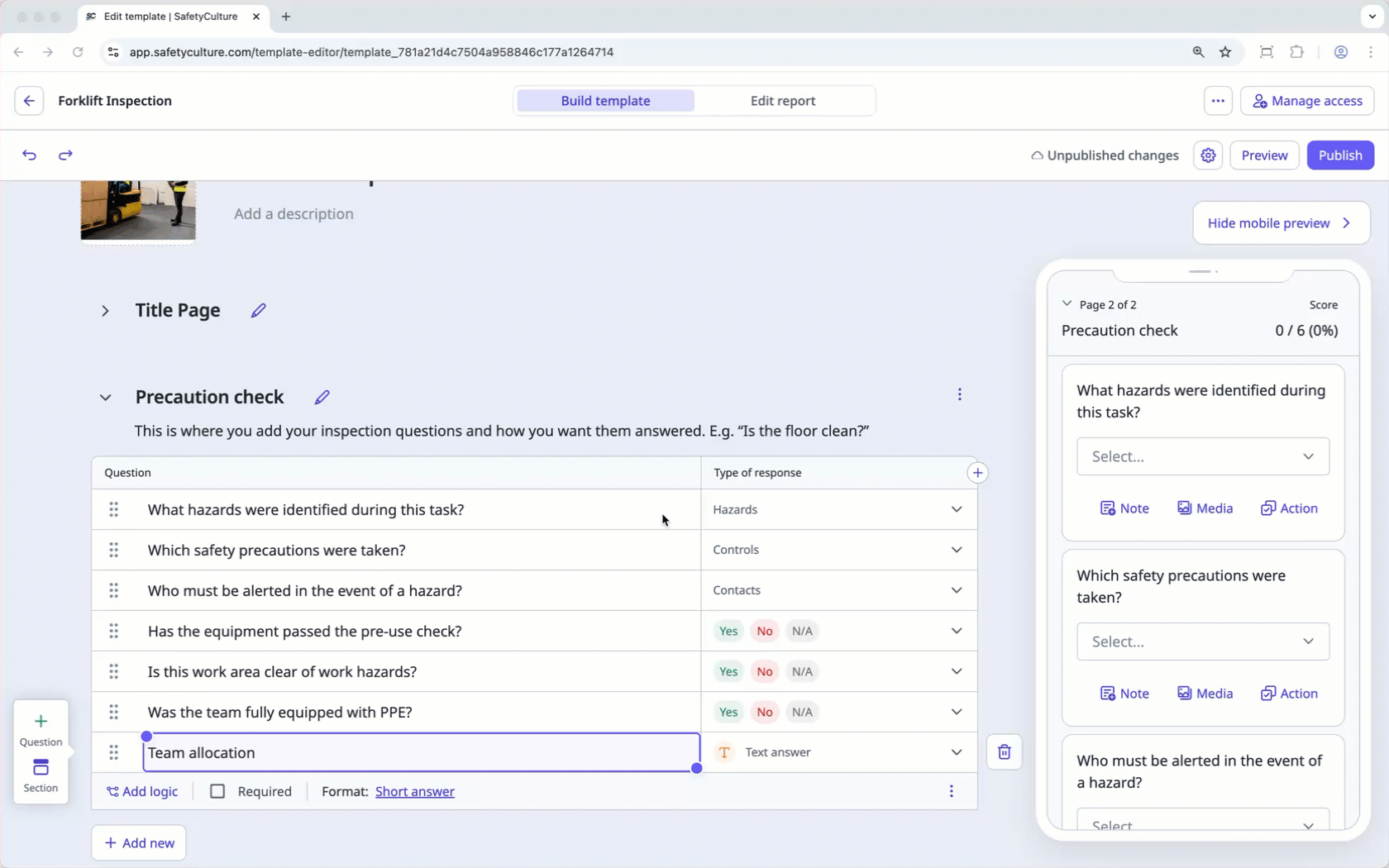1389x868 pixels.
Task: Click the Team allocation question text field
Action: (x=422, y=753)
